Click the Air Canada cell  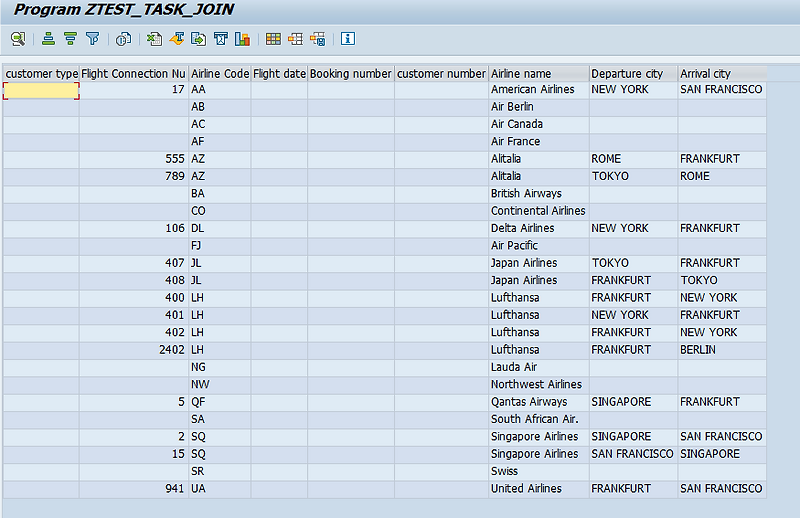pyautogui.click(x=539, y=125)
